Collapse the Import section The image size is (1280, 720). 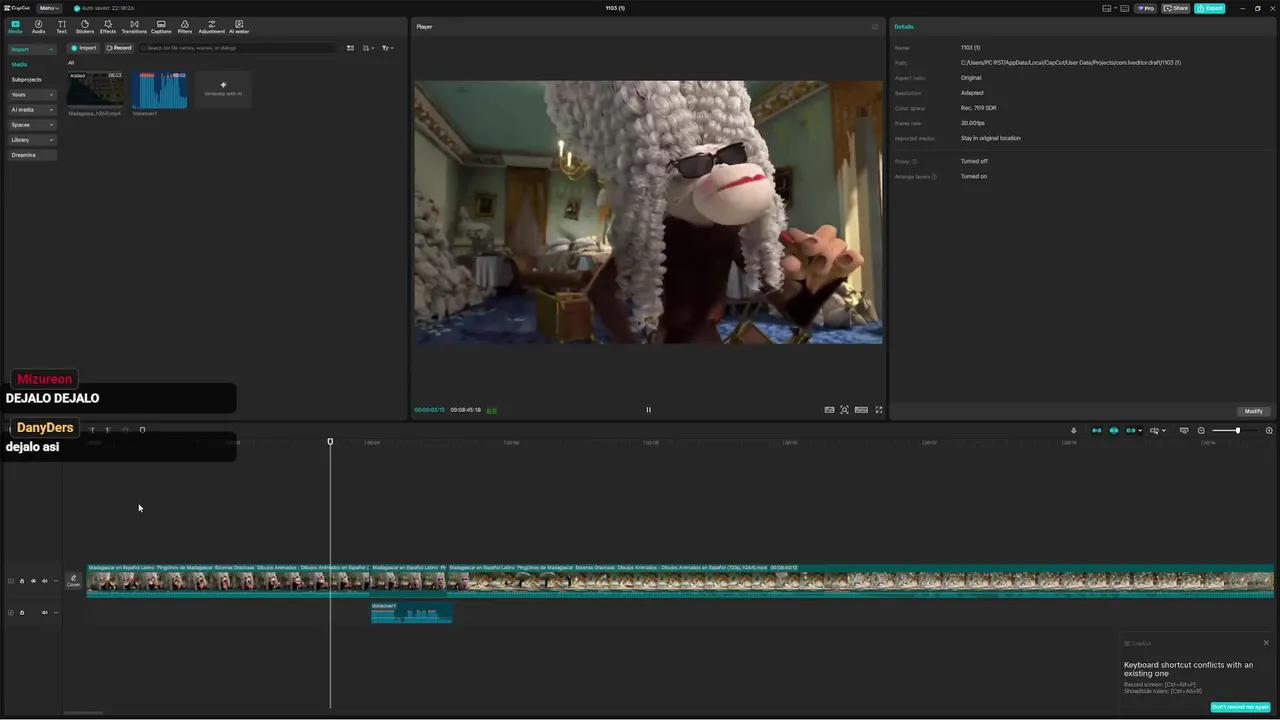(32, 49)
